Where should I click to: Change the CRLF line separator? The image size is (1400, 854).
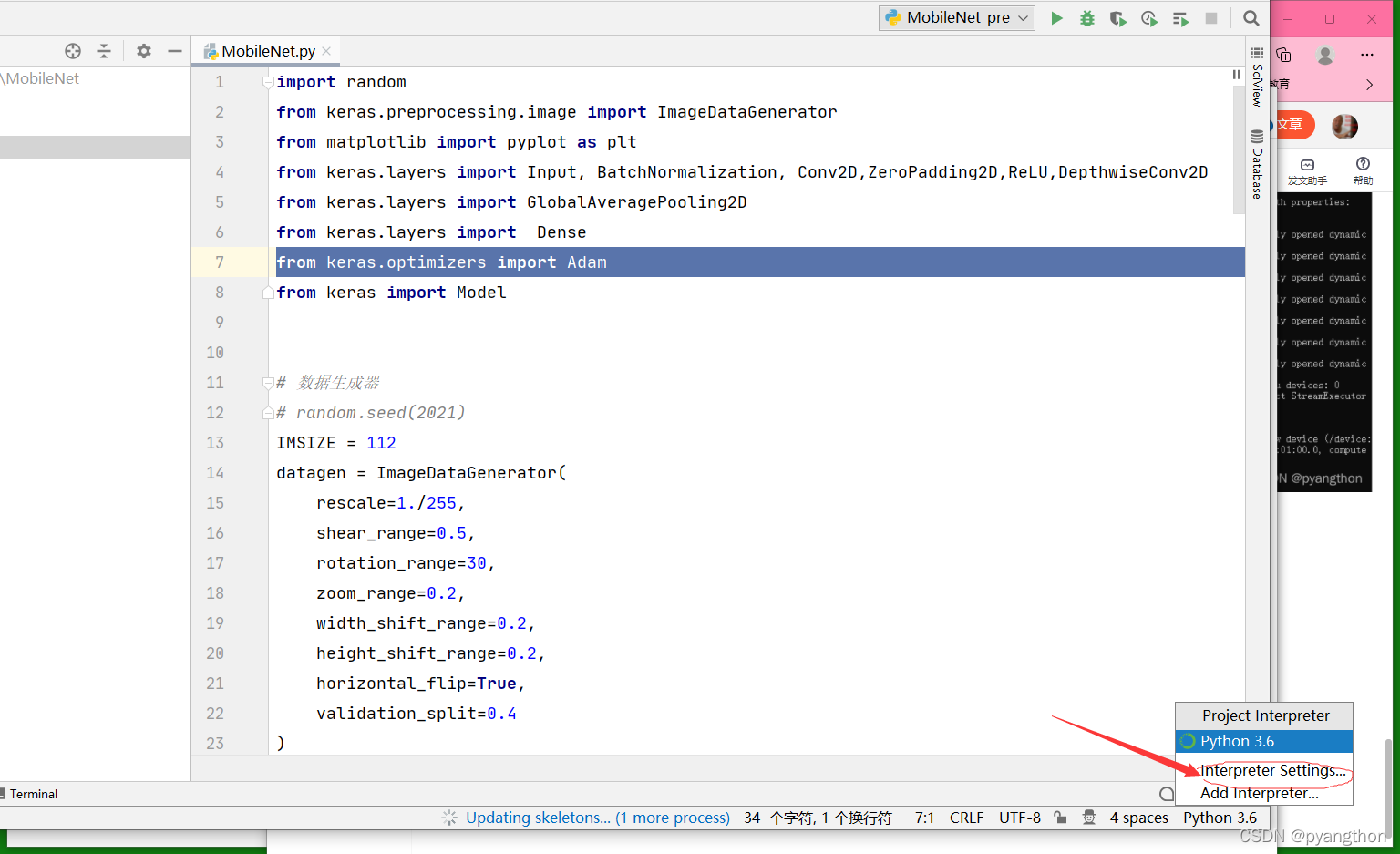click(x=966, y=818)
